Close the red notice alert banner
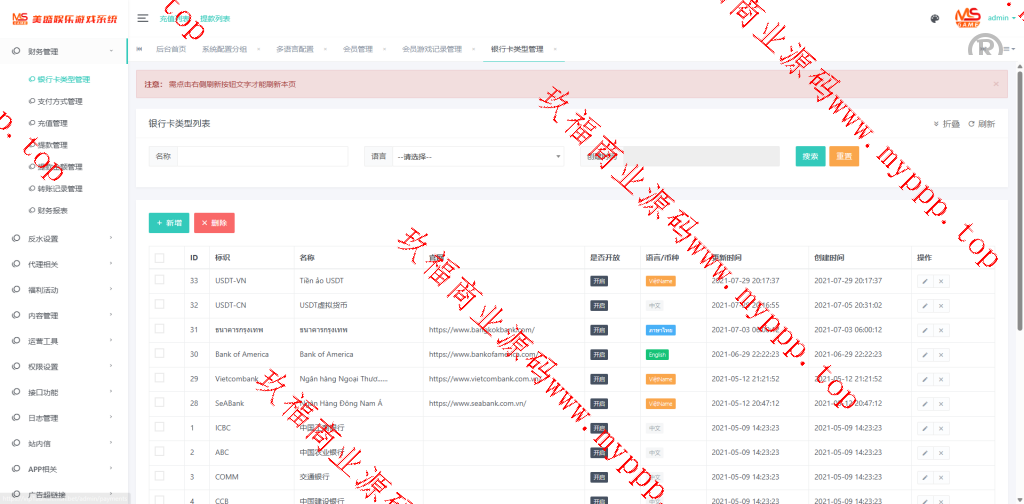 (x=995, y=84)
